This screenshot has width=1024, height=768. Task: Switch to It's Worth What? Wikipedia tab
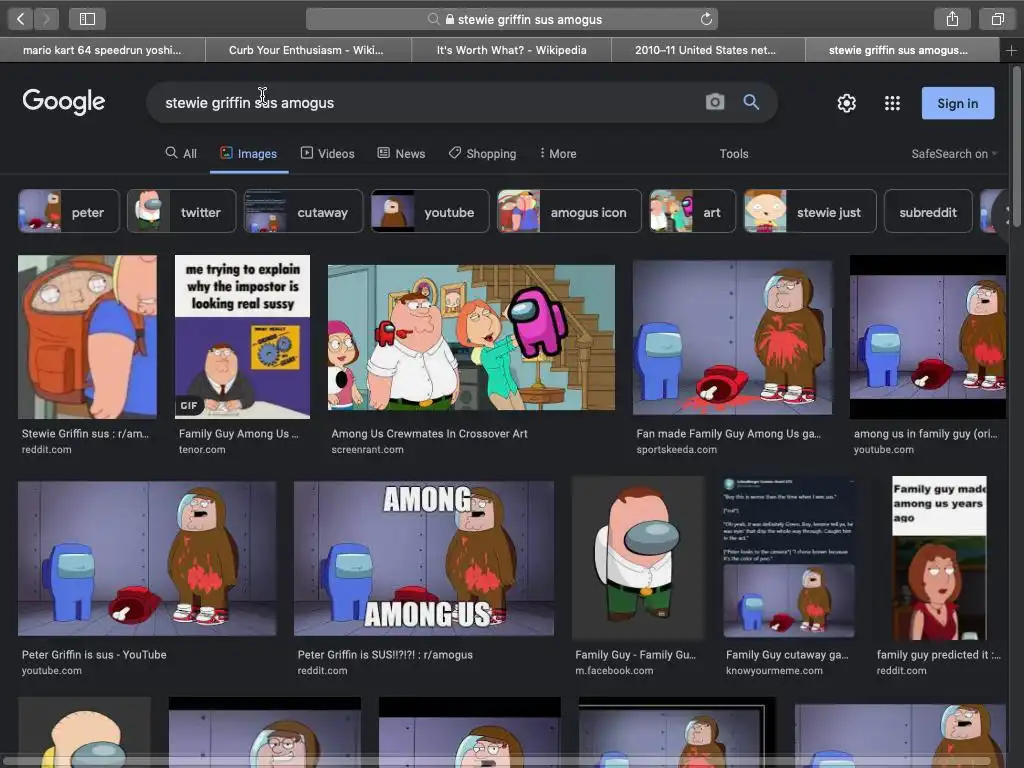[511, 50]
